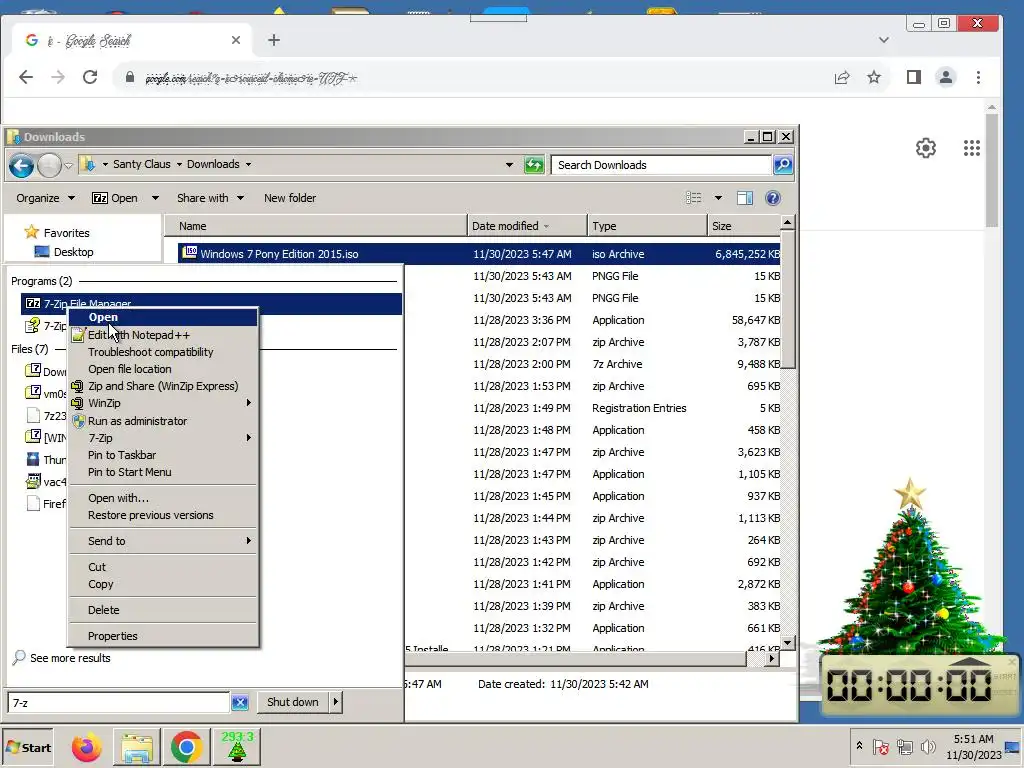Click Explorer's blue Back arrow button

pyautogui.click(x=21, y=165)
